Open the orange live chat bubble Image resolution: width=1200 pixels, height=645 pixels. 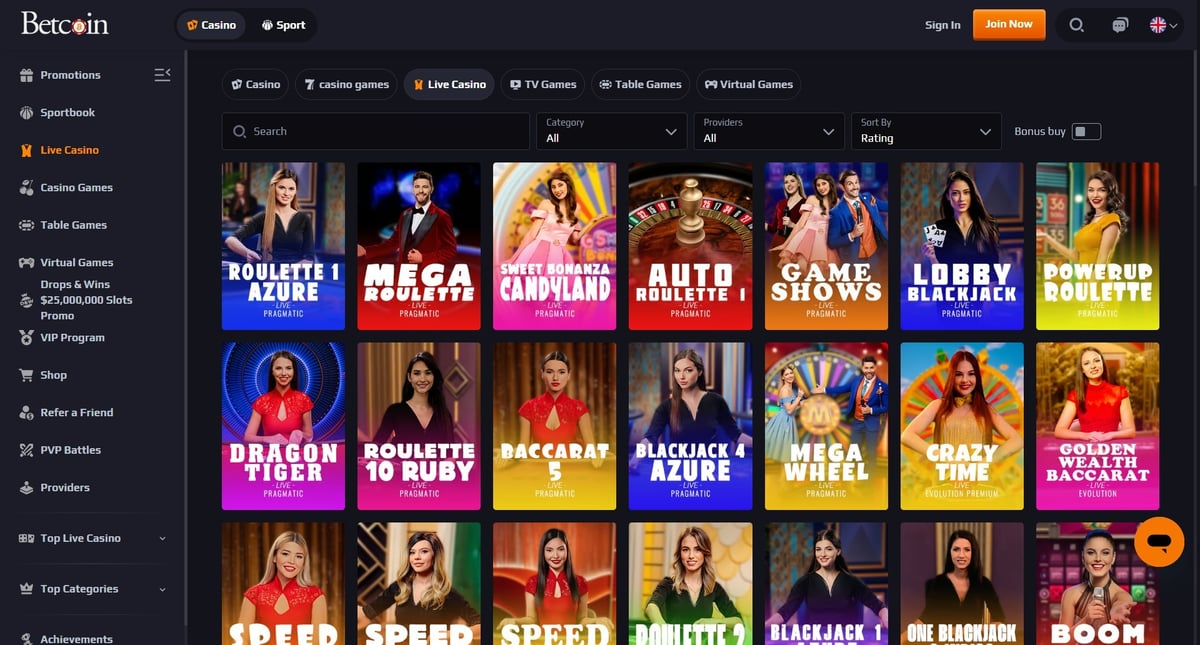[1159, 542]
